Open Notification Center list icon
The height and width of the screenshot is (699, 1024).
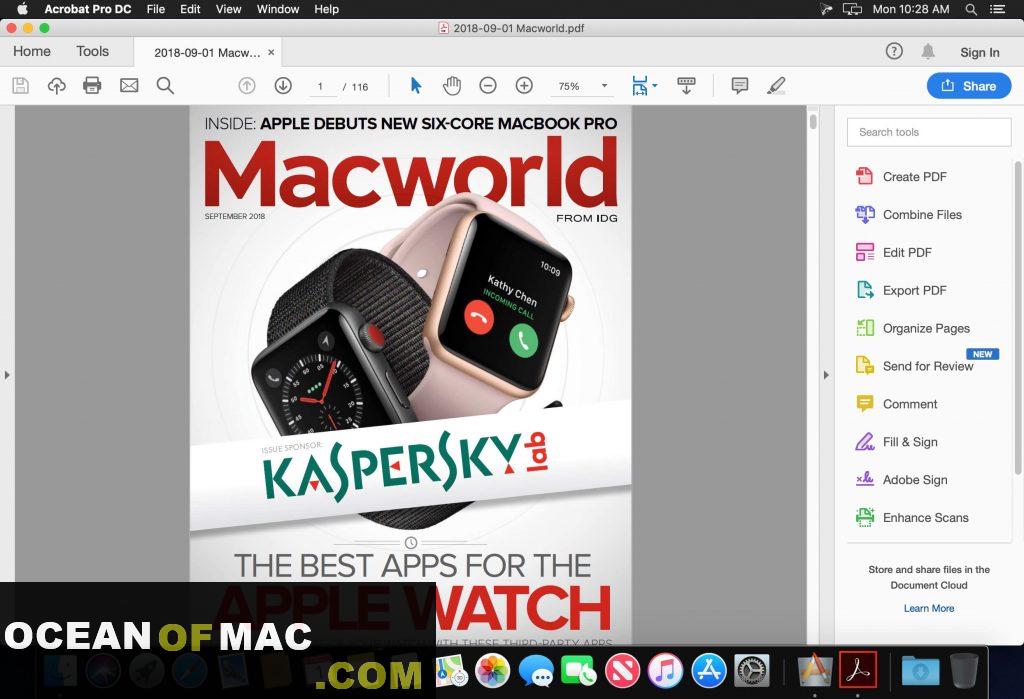click(x=997, y=9)
